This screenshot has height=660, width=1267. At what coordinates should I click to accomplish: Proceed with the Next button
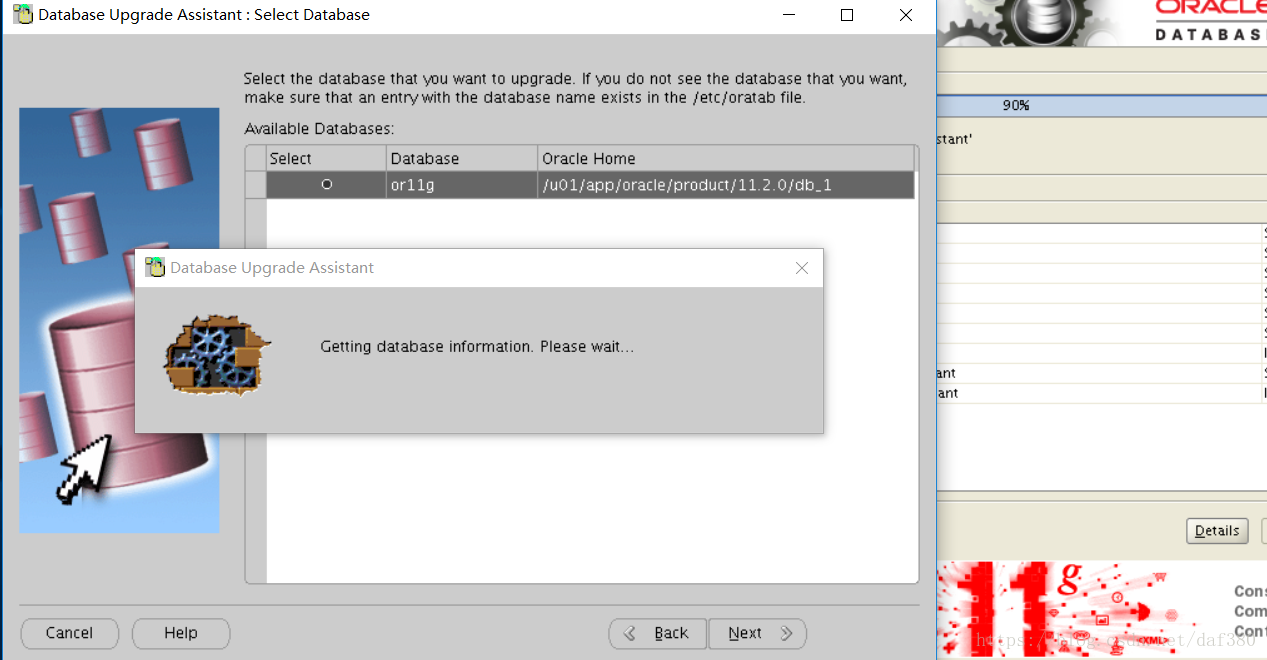tap(757, 633)
